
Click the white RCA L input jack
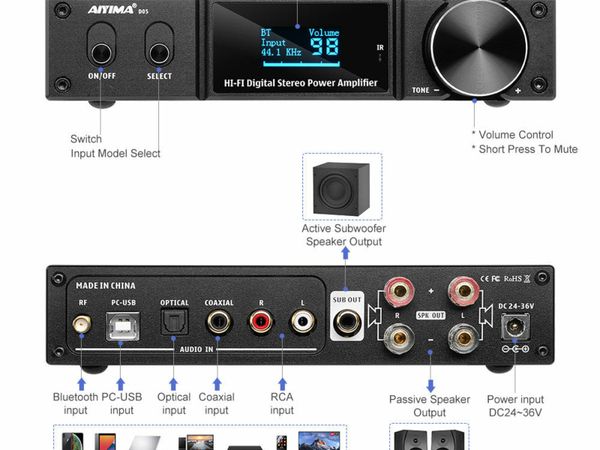(x=301, y=322)
